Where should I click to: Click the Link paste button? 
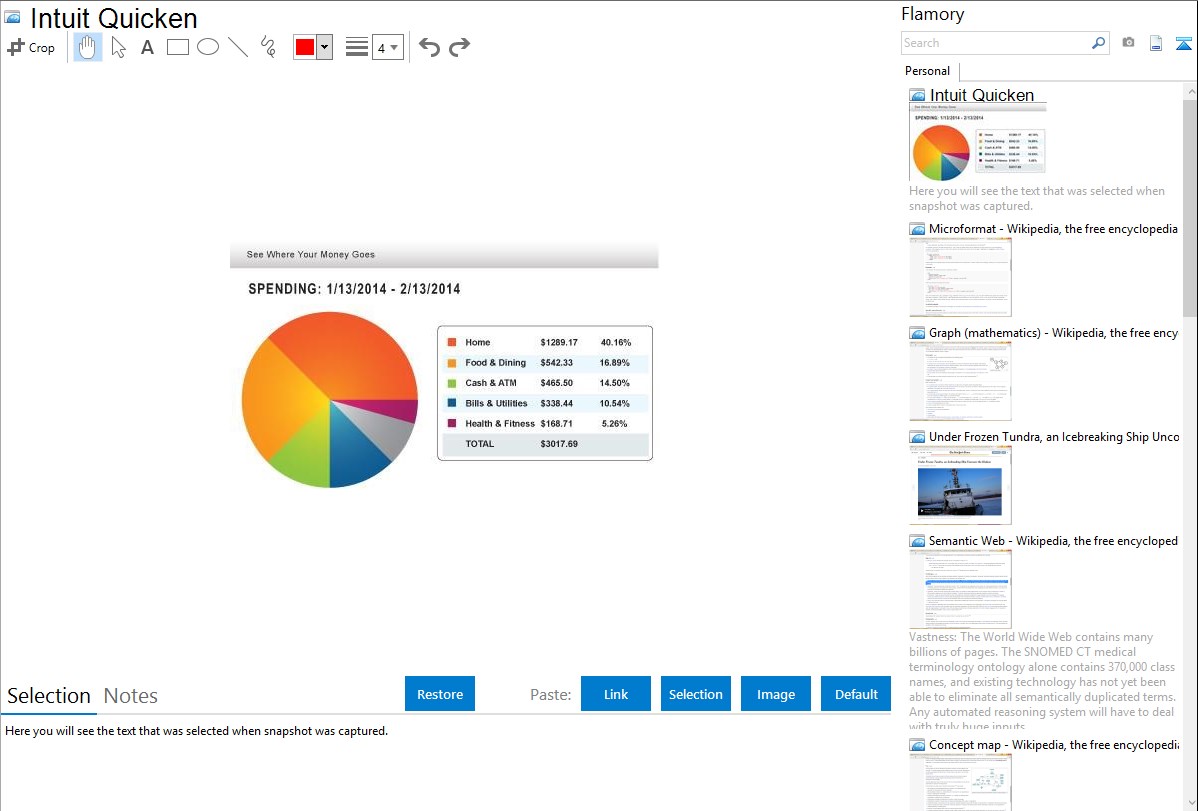point(616,694)
